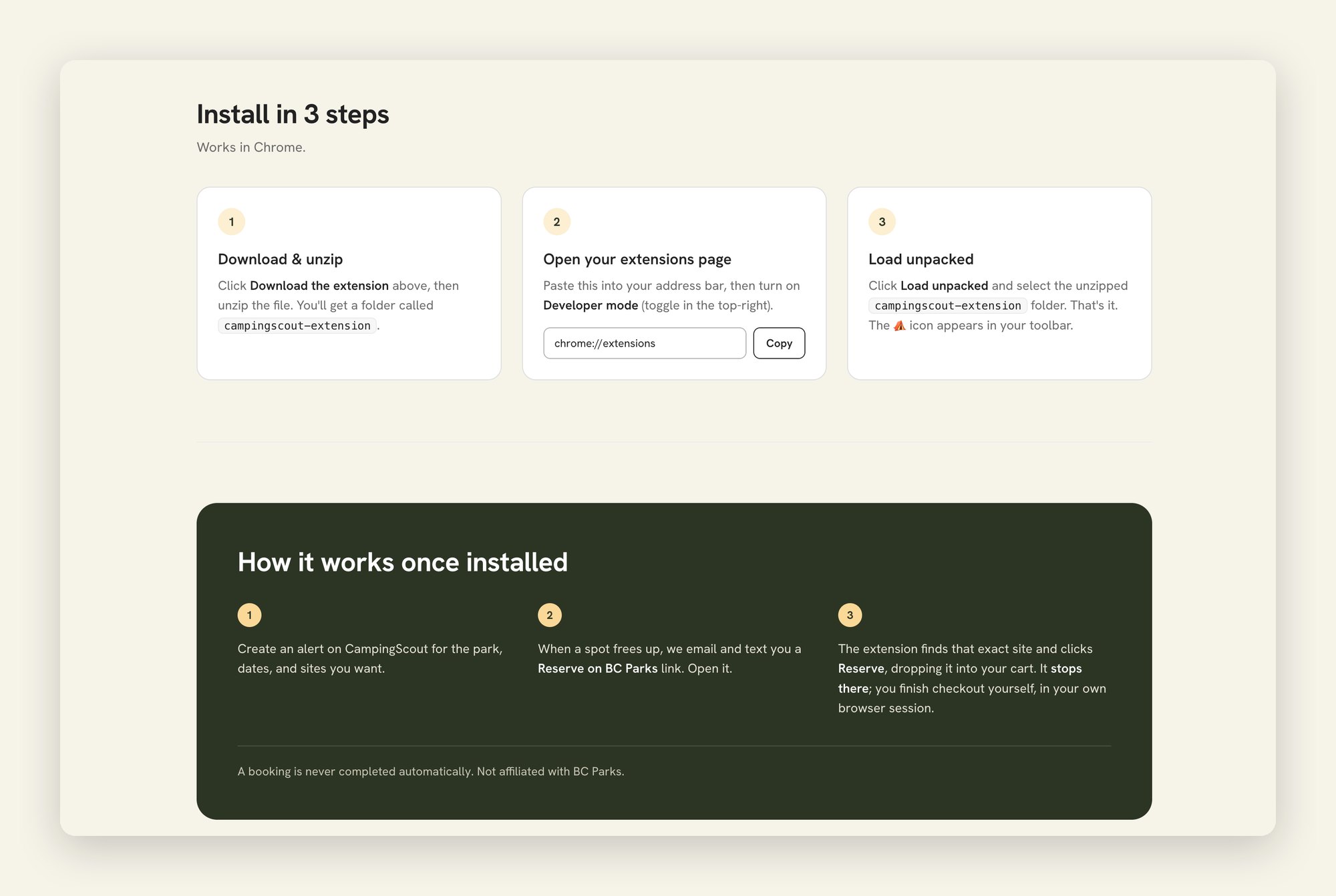Click the "Download & unzip" card title
Image resolution: width=1336 pixels, height=896 pixels.
coord(281,259)
